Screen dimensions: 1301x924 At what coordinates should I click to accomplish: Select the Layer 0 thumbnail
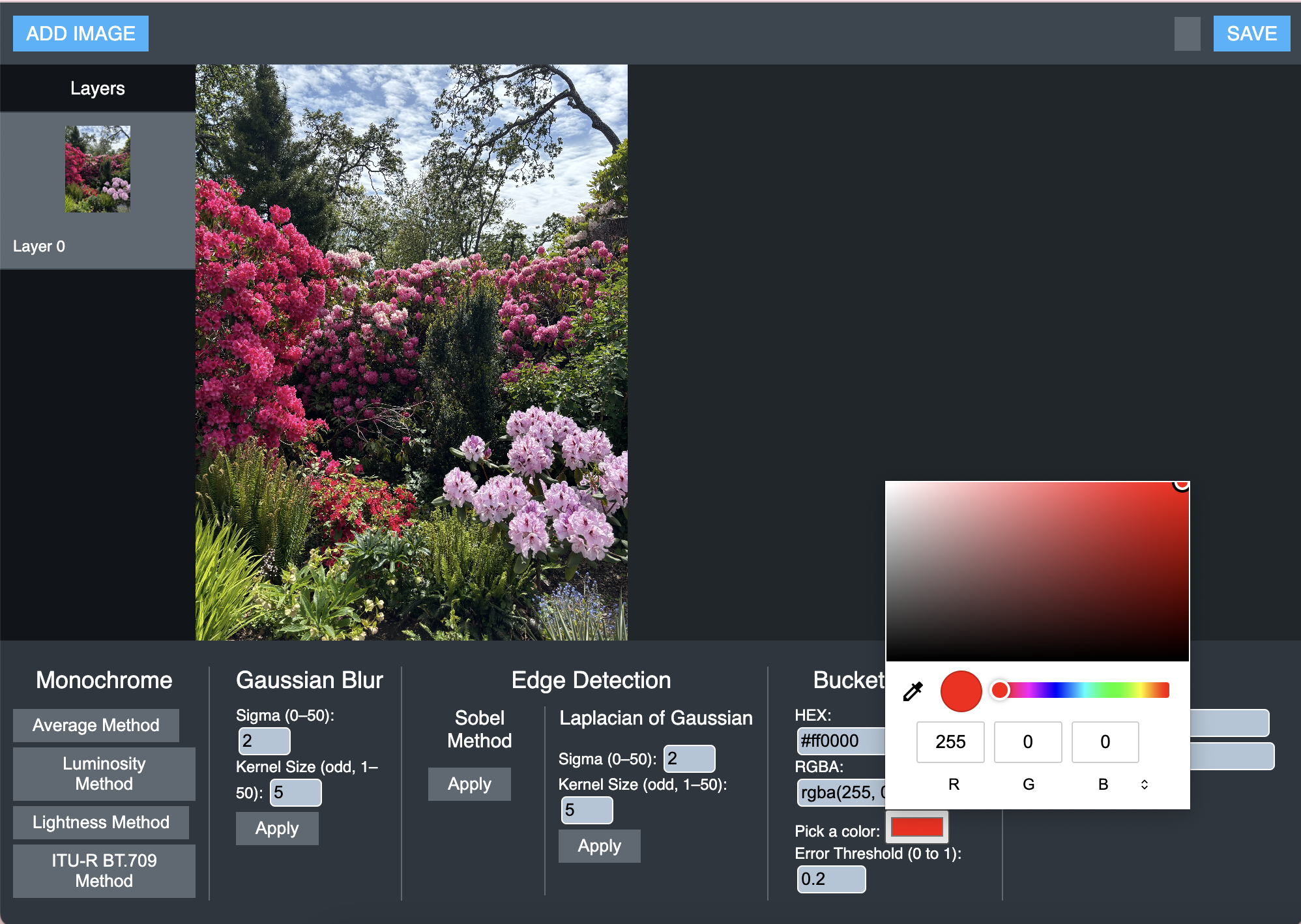click(98, 169)
